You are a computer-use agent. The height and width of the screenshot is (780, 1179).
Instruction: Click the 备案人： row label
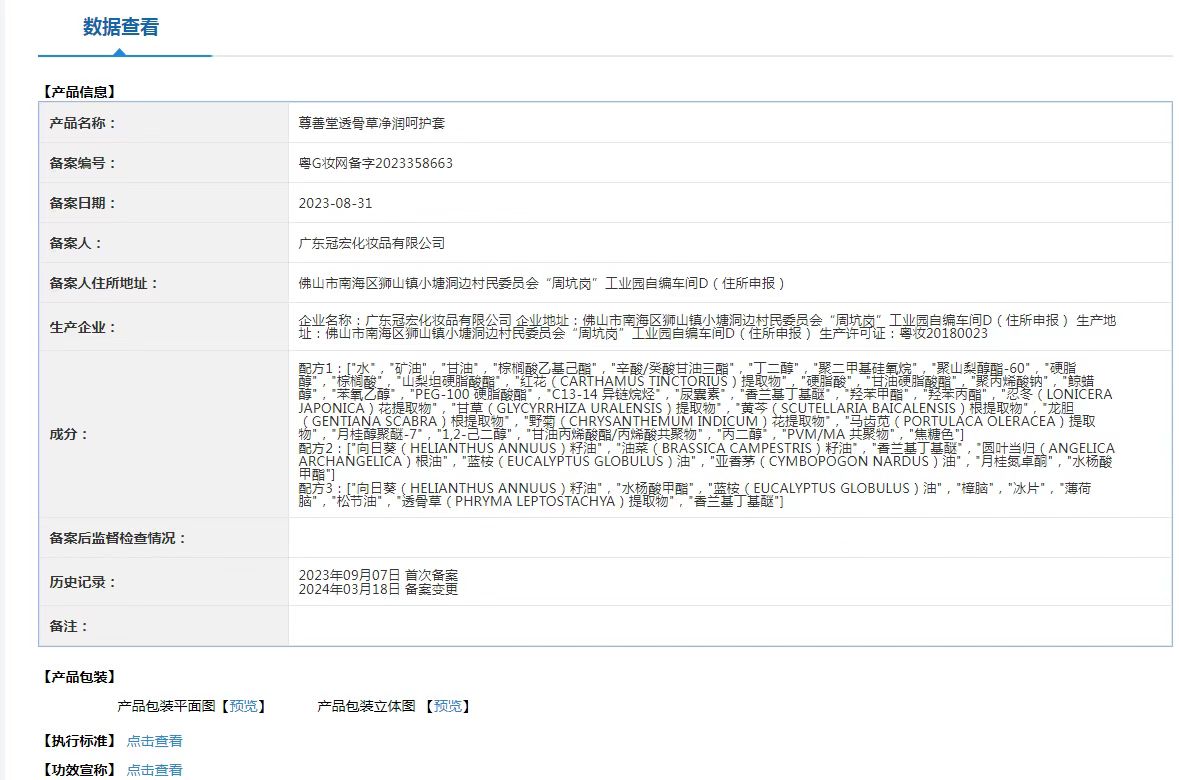pos(75,243)
